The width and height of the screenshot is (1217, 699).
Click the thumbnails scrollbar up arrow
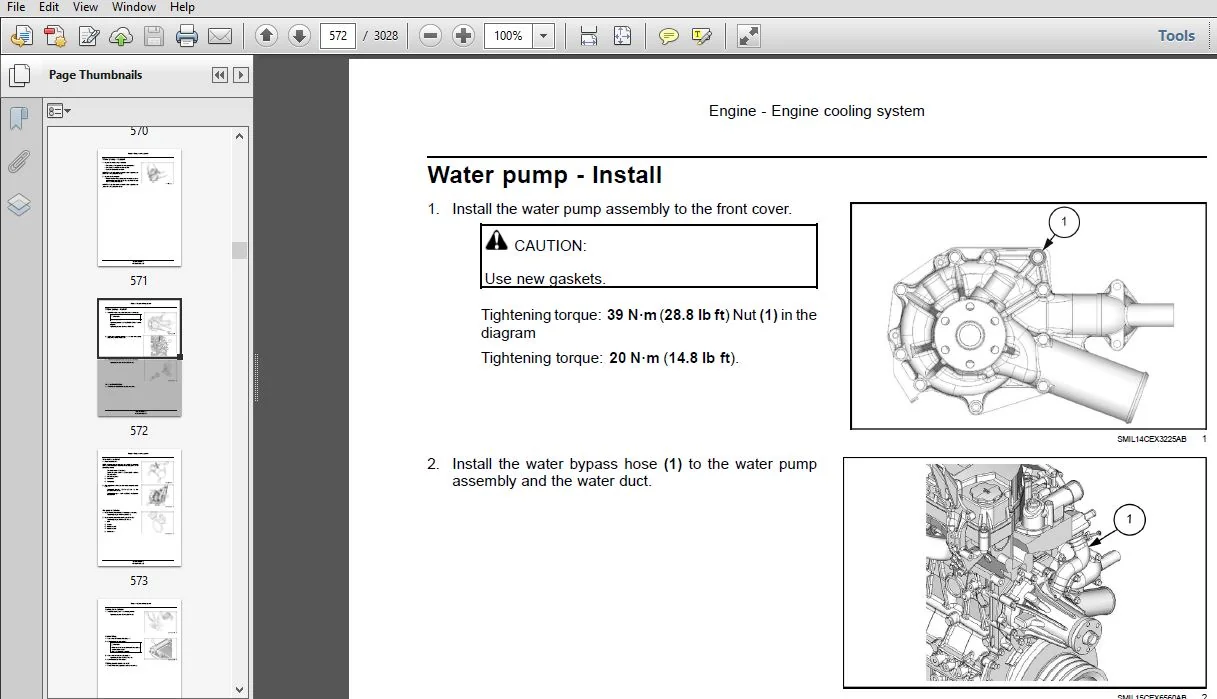point(240,137)
